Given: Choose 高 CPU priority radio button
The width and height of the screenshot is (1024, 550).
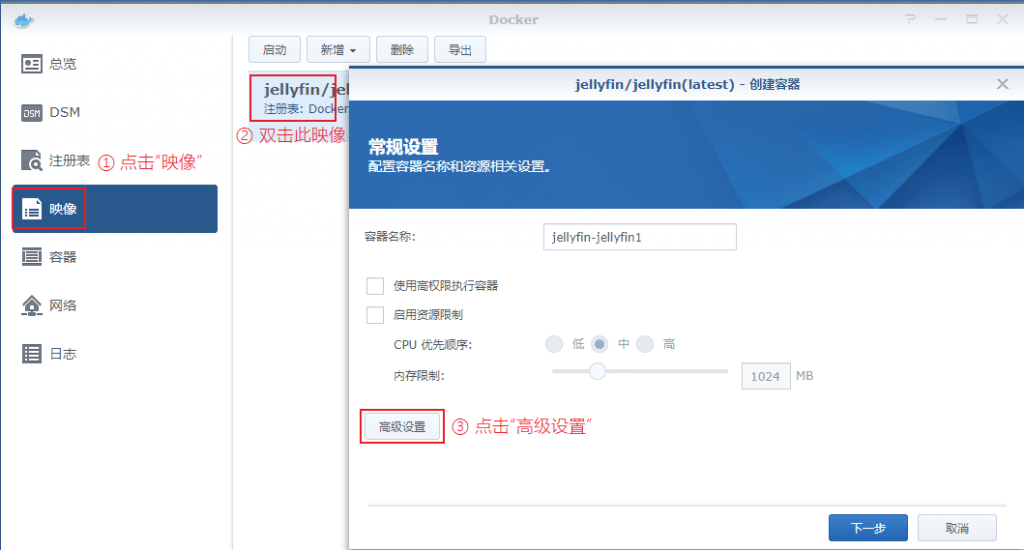Looking at the screenshot, I should click(x=645, y=344).
